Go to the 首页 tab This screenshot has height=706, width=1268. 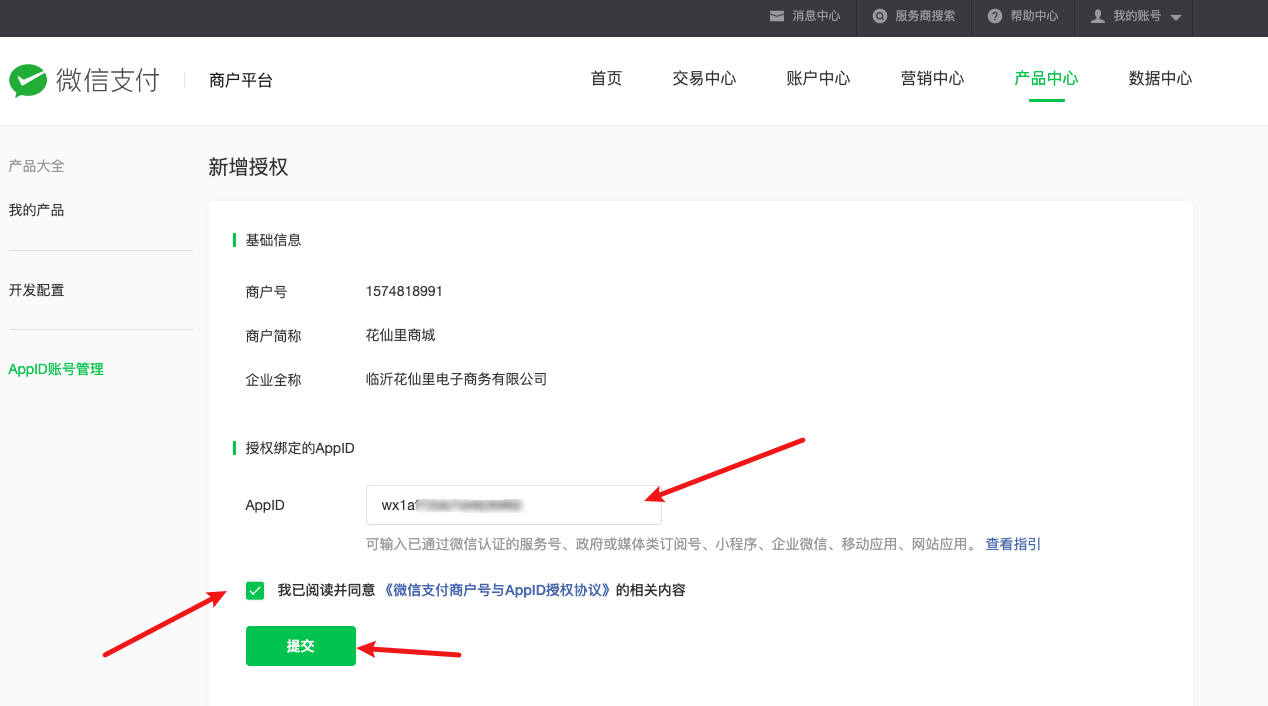[x=606, y=79]
